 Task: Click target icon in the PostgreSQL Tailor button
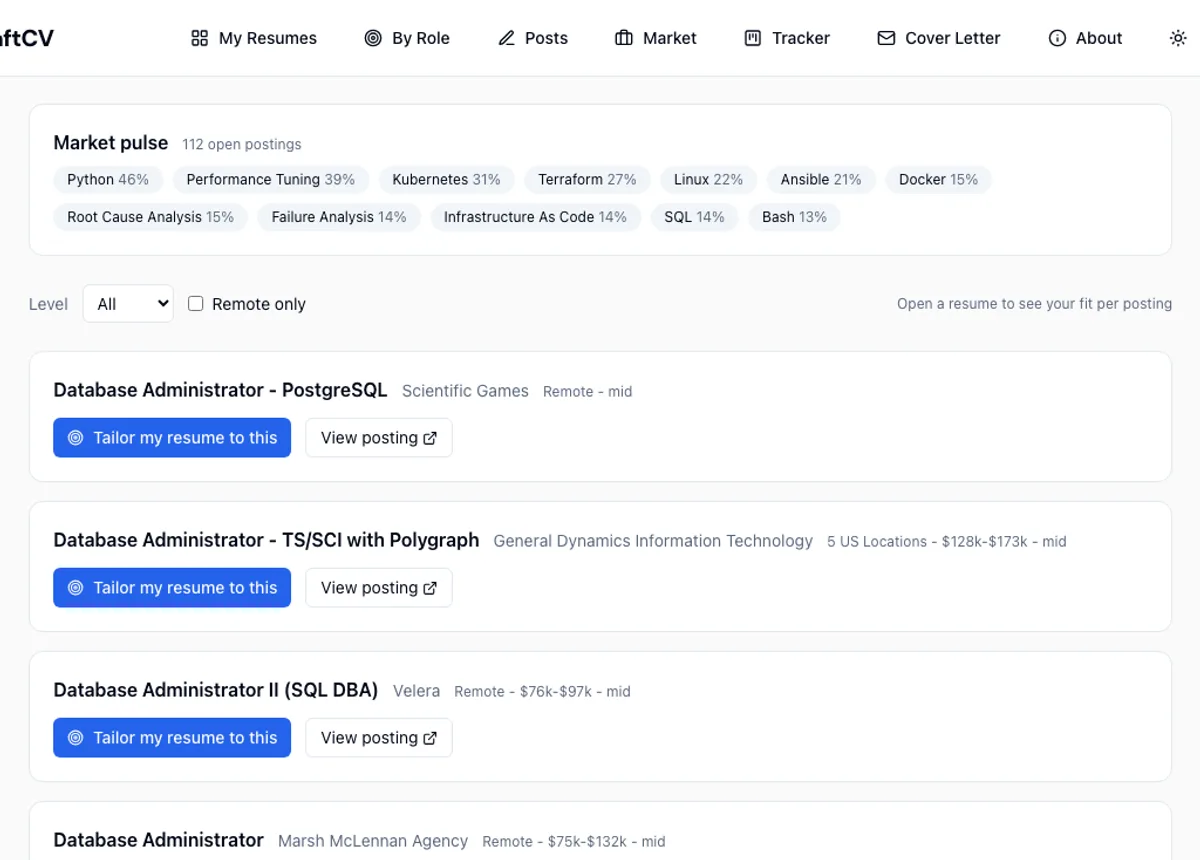(x=75, y=438)
